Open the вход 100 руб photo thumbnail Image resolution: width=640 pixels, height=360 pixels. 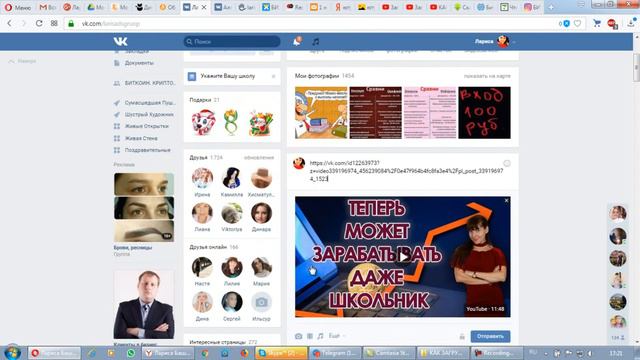point(484,113)
